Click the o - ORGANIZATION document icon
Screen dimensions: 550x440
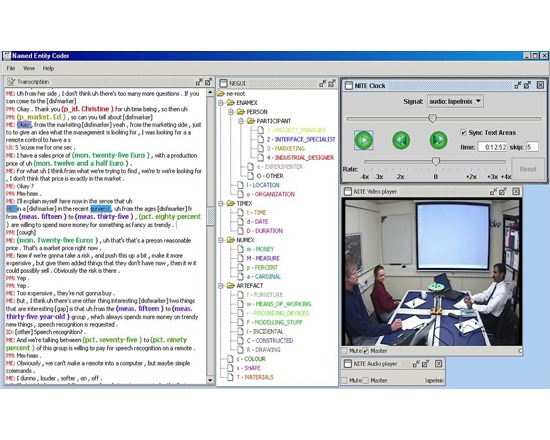pyautogui.click(x=240, y=194)
